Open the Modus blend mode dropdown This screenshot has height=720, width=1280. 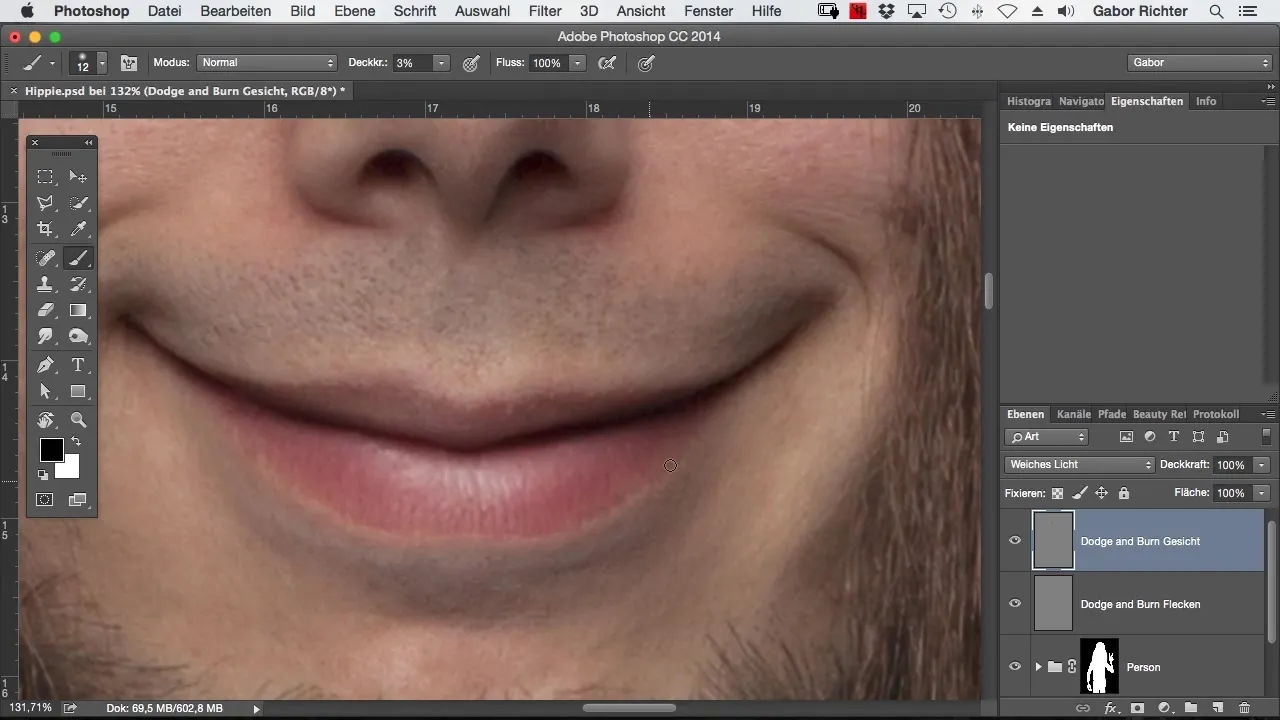click(267, 63)
